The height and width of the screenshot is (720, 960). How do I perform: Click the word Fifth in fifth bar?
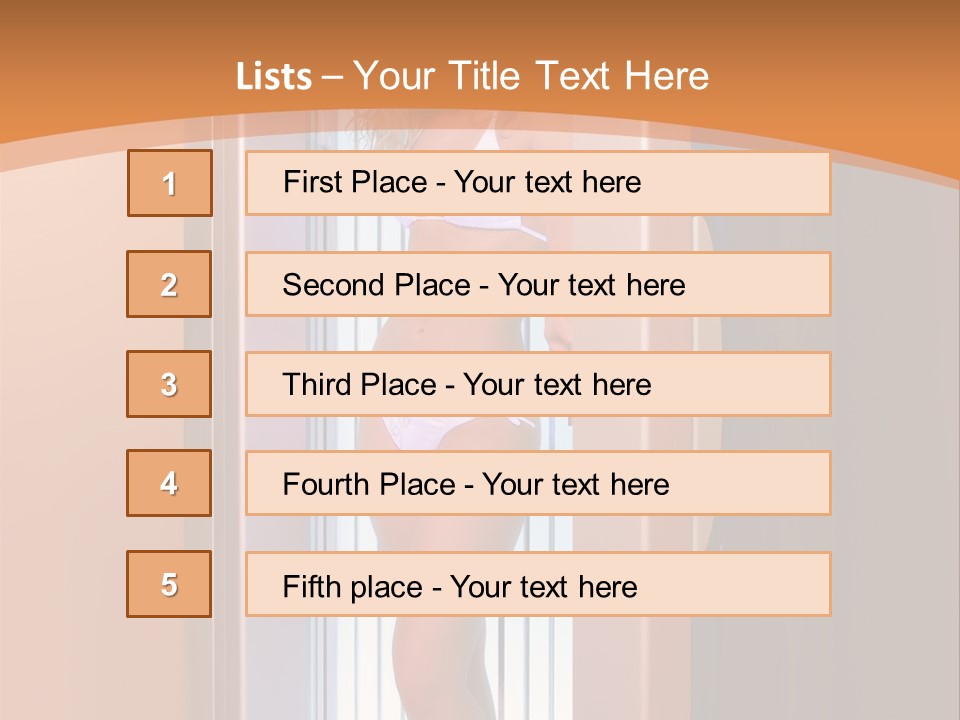(x=311, y=586)
